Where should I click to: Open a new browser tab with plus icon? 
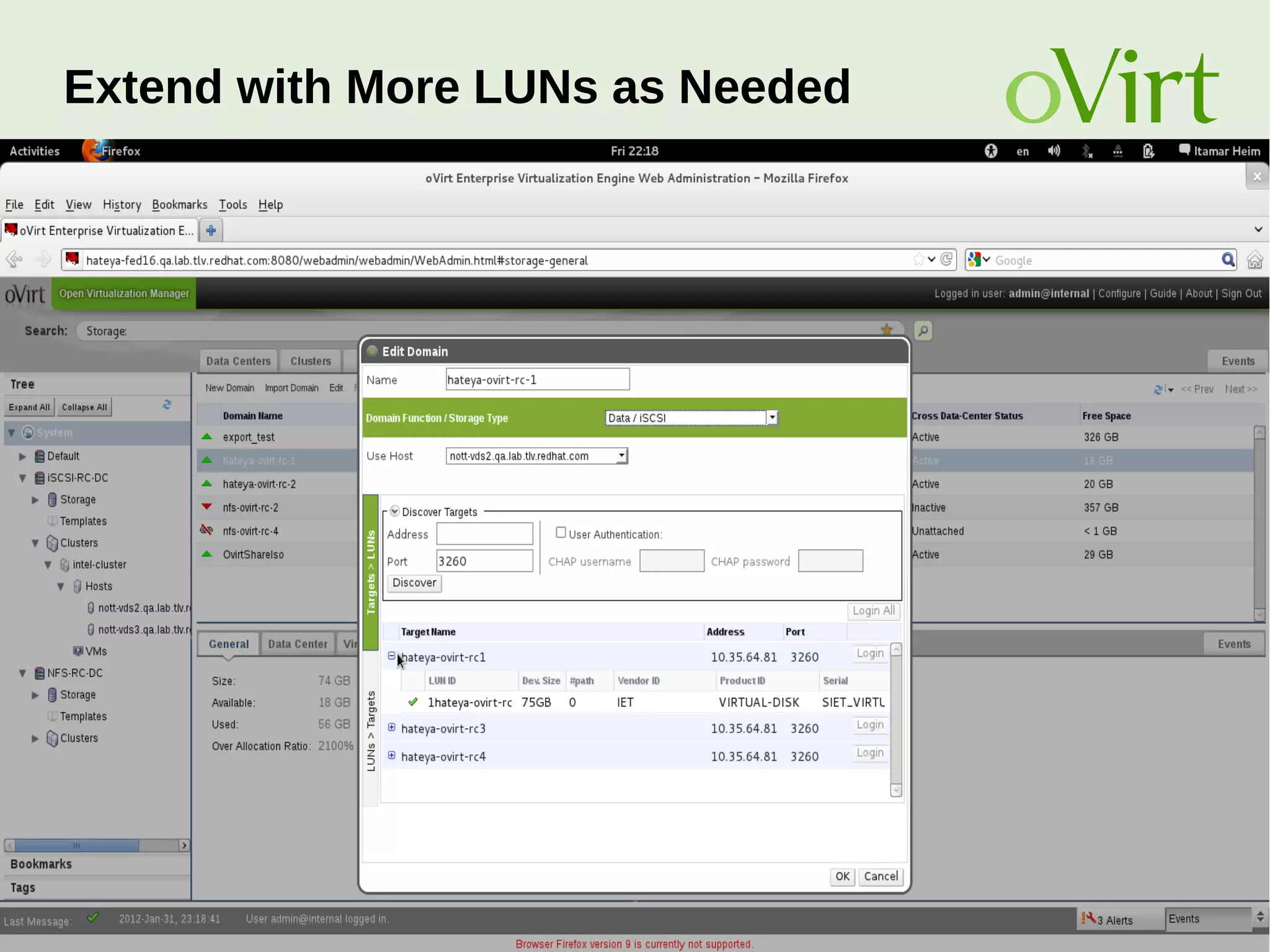pos(211,230)
